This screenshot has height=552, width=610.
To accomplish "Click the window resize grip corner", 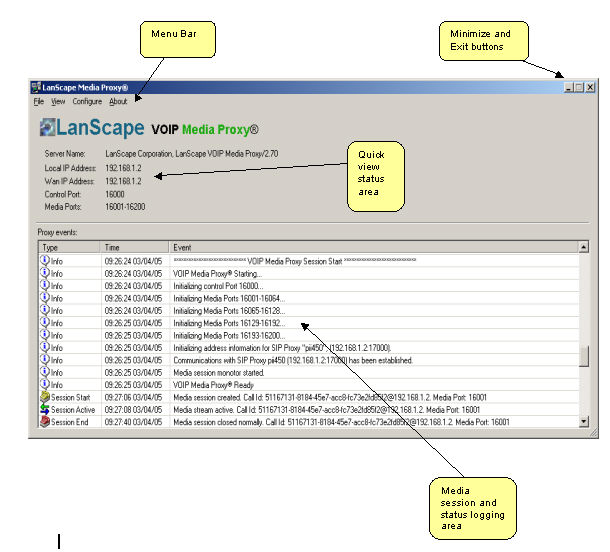I will click(594, 433).
